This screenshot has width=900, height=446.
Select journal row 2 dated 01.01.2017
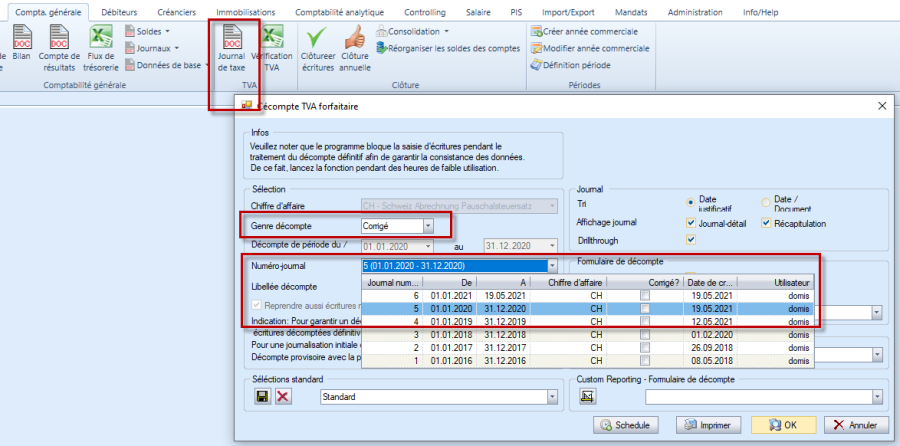coord(588,347)
